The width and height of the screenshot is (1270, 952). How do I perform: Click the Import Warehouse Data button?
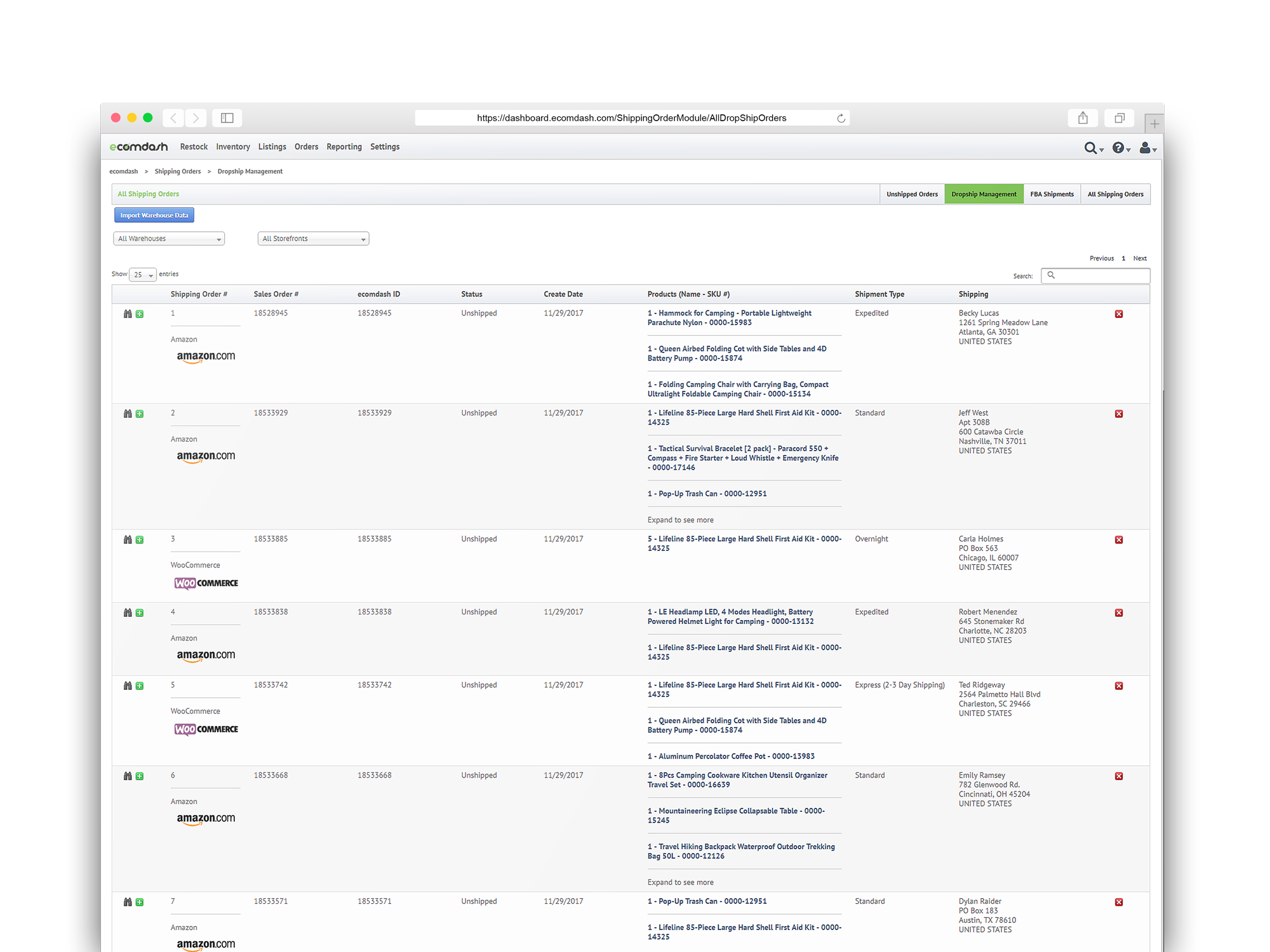[154, 215]
